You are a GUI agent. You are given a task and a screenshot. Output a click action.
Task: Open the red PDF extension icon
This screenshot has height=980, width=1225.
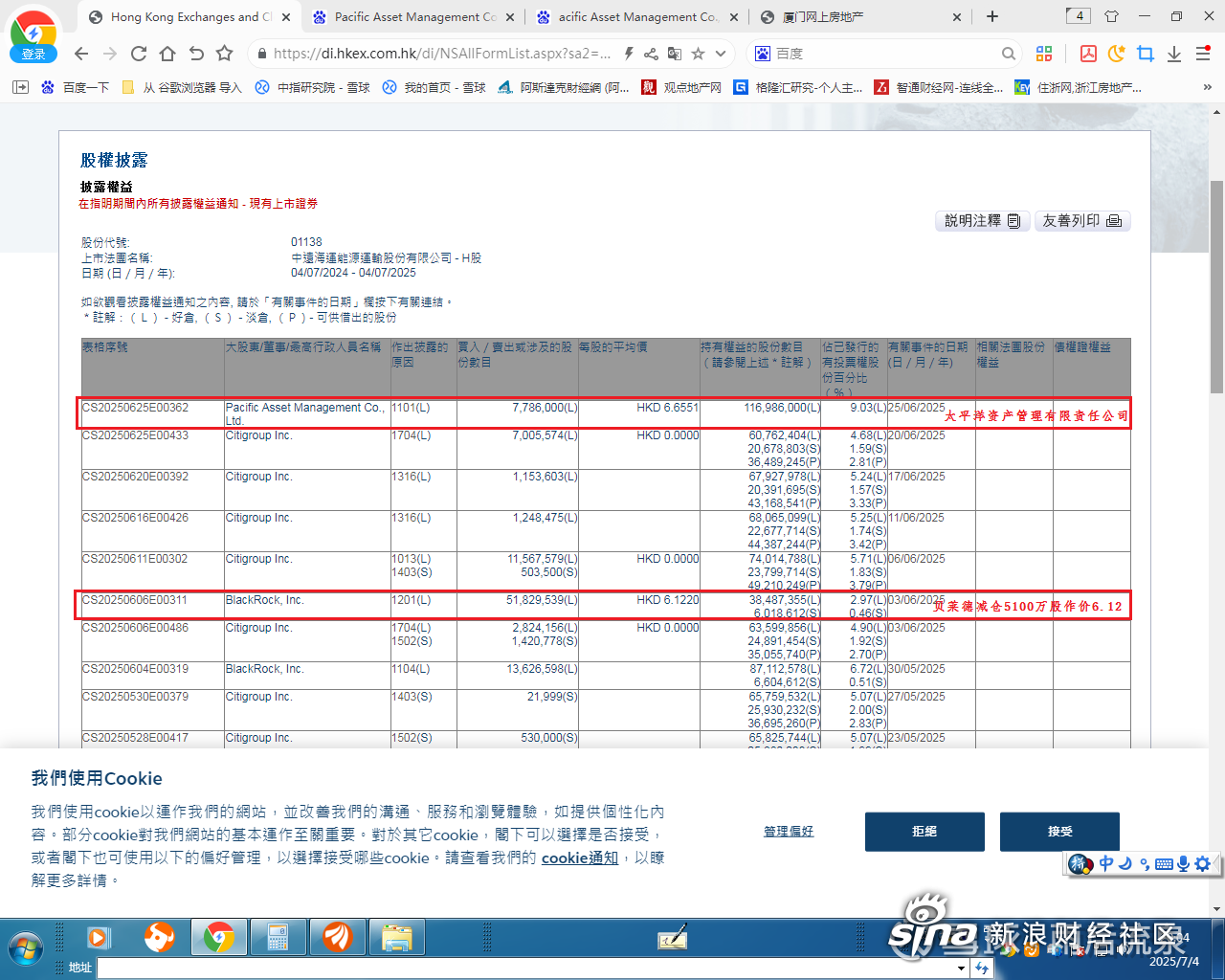pos(1088,54)
